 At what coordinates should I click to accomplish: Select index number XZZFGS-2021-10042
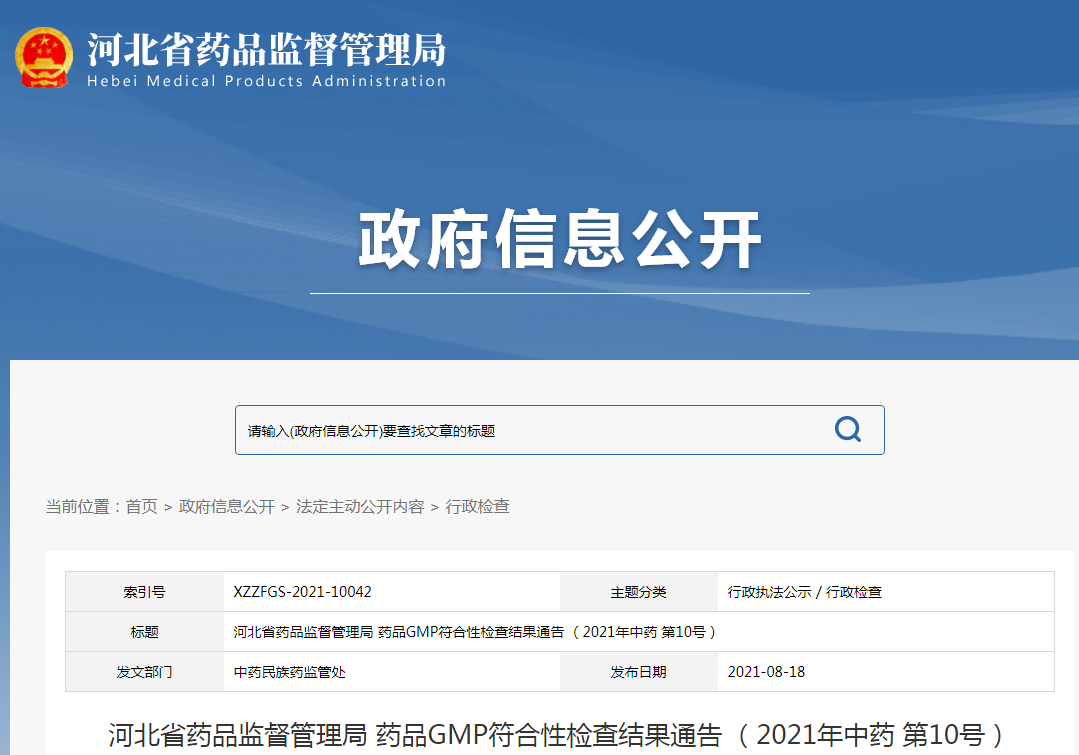(302, 592)
